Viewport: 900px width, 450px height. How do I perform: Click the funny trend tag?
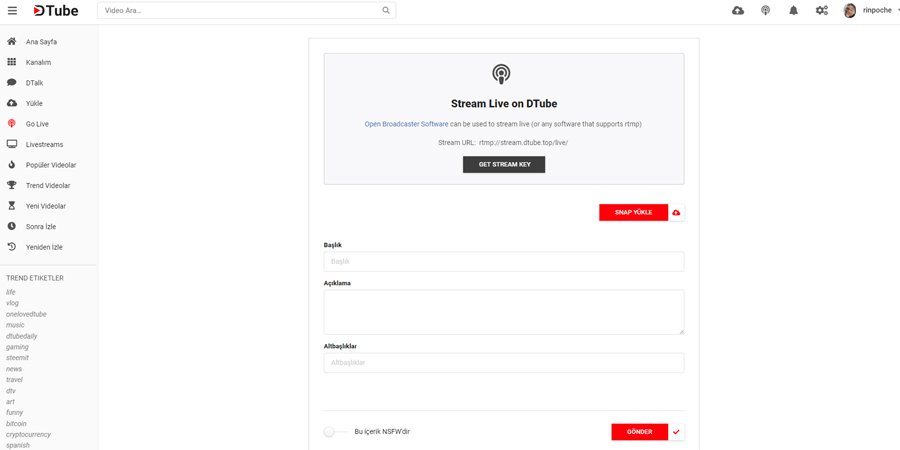click(x=14, y=412)
